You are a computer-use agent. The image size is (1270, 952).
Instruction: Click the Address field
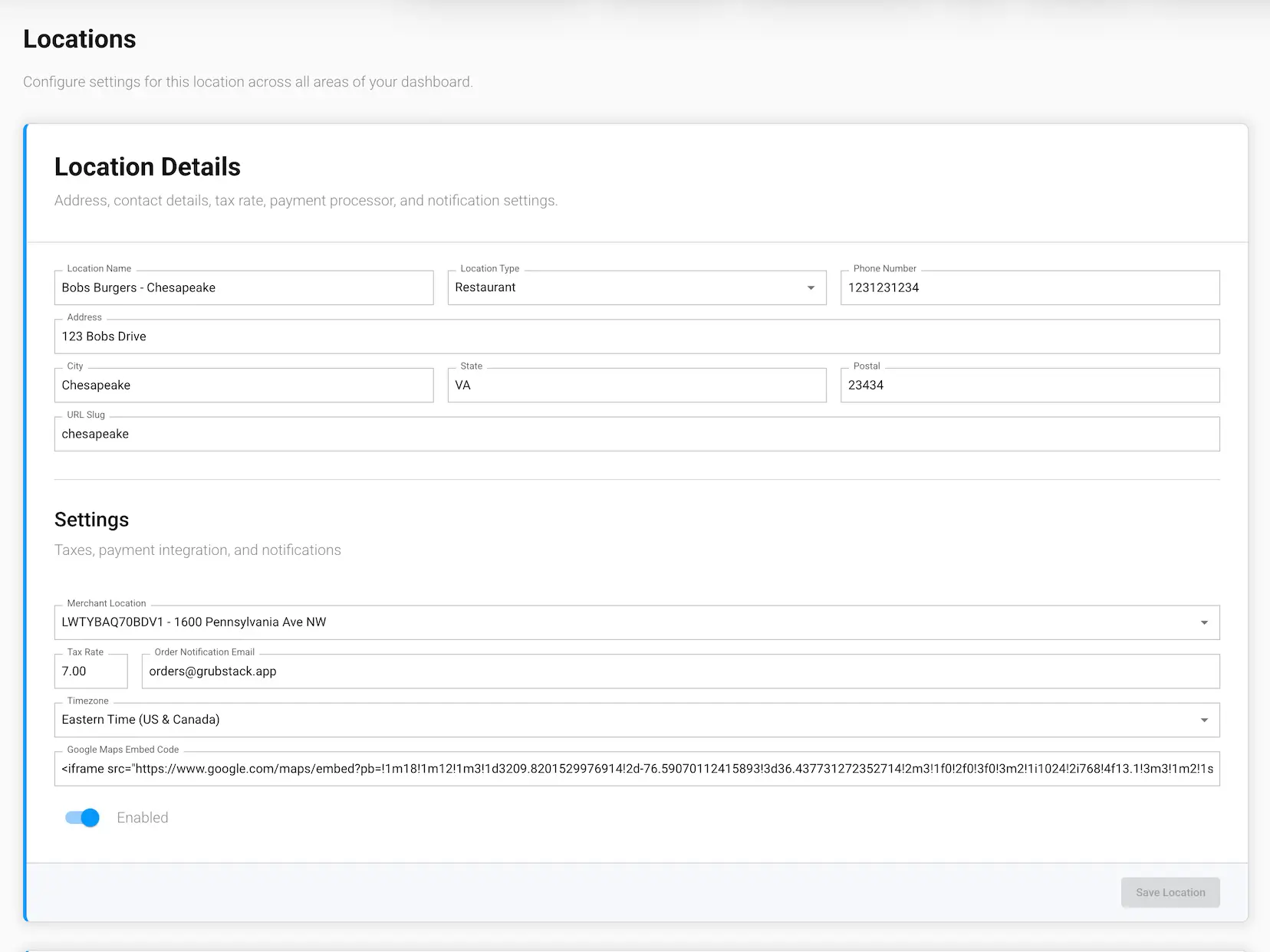pyautogui.click(x=637, y=336)
